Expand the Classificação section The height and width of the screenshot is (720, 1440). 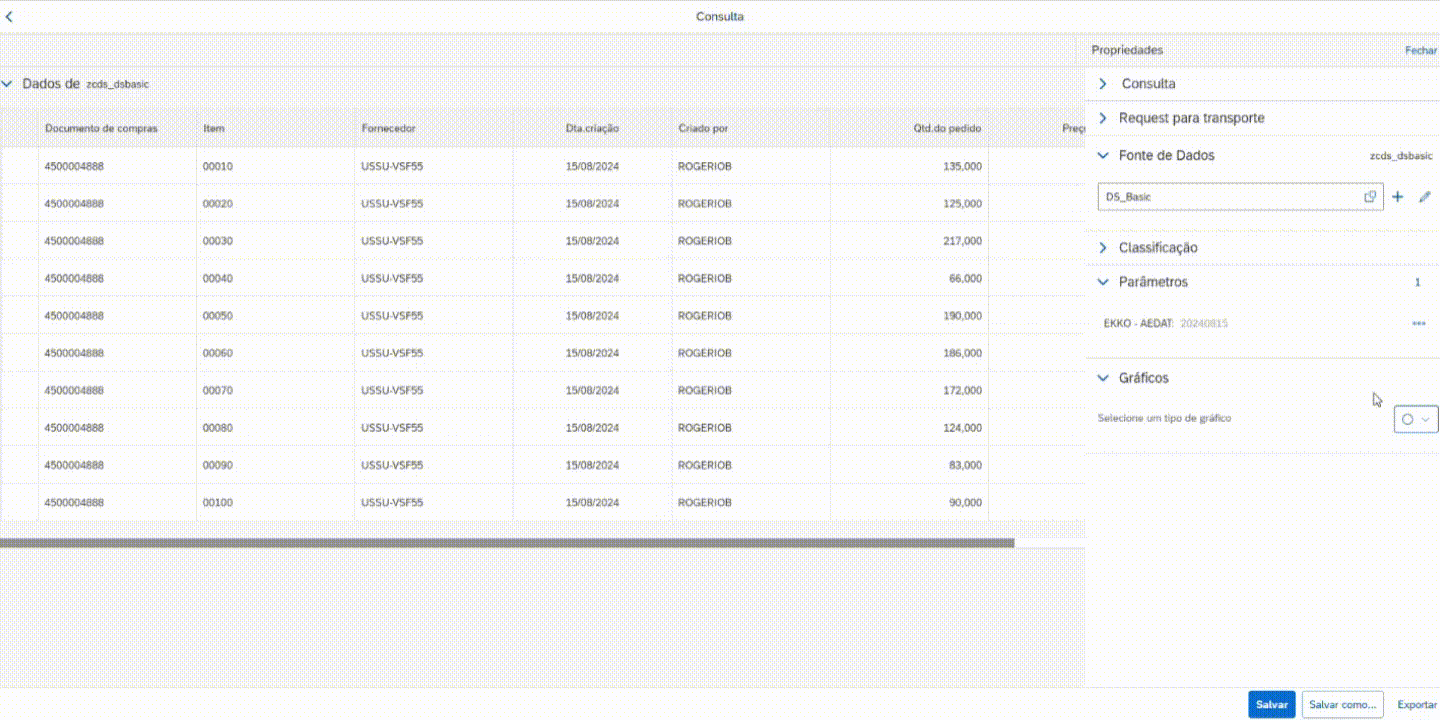point(1104,248)
